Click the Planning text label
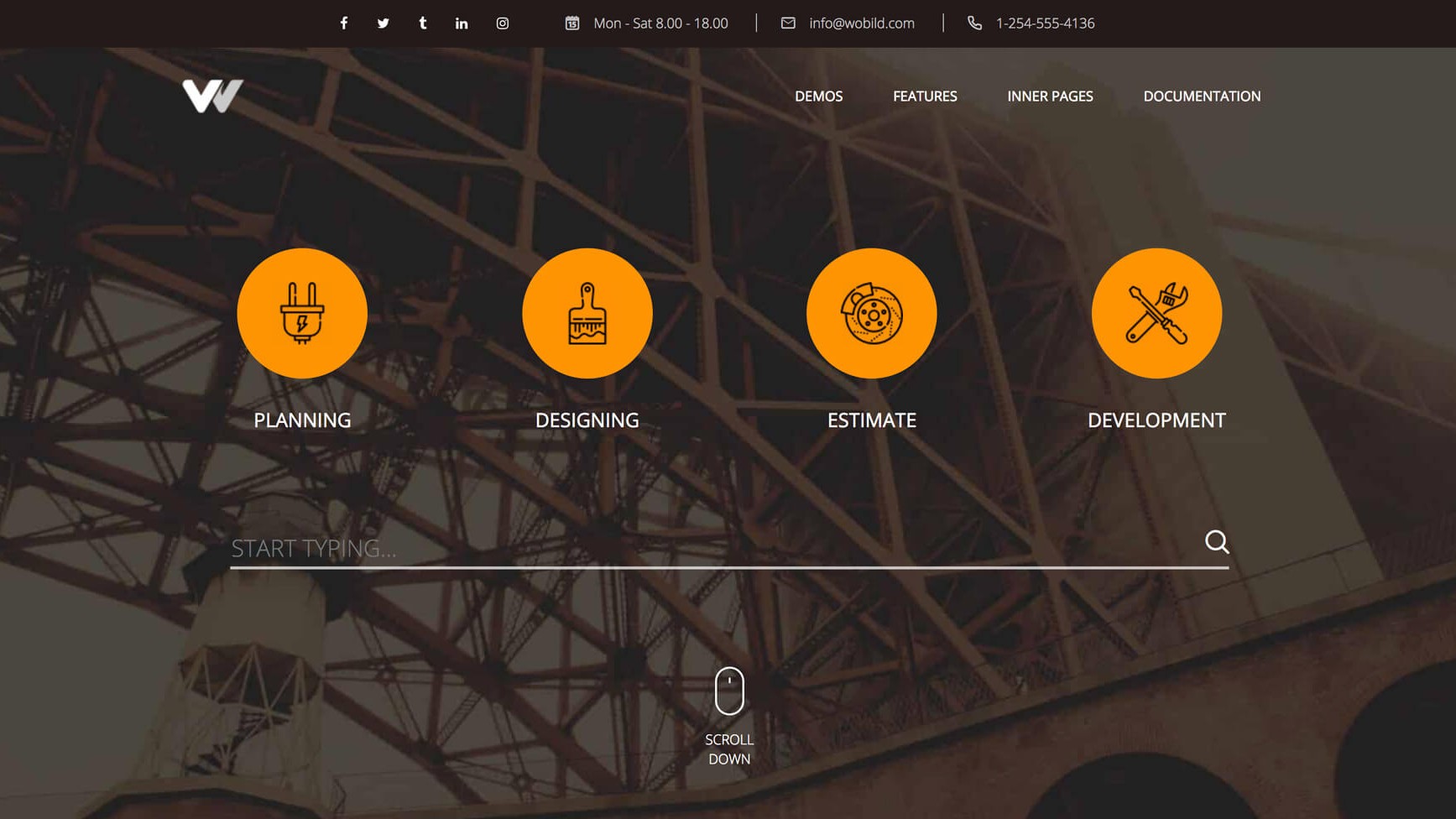Screen dimensions: 1456x819 302,420
